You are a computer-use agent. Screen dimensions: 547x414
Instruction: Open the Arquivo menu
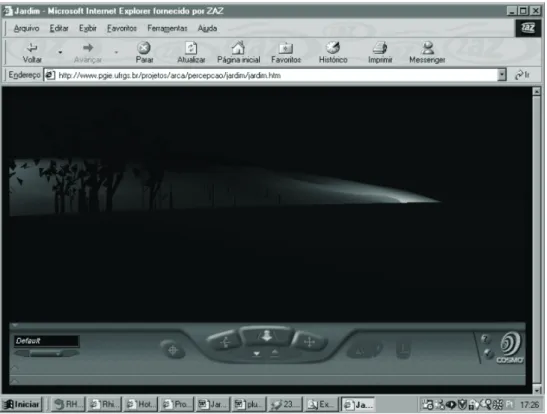pos(27,28)
